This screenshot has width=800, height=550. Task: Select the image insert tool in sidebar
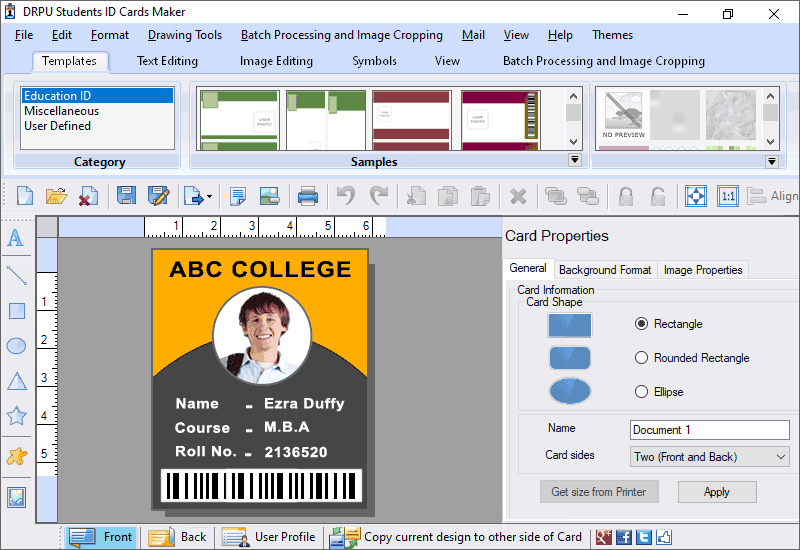(x=17, y=497)
